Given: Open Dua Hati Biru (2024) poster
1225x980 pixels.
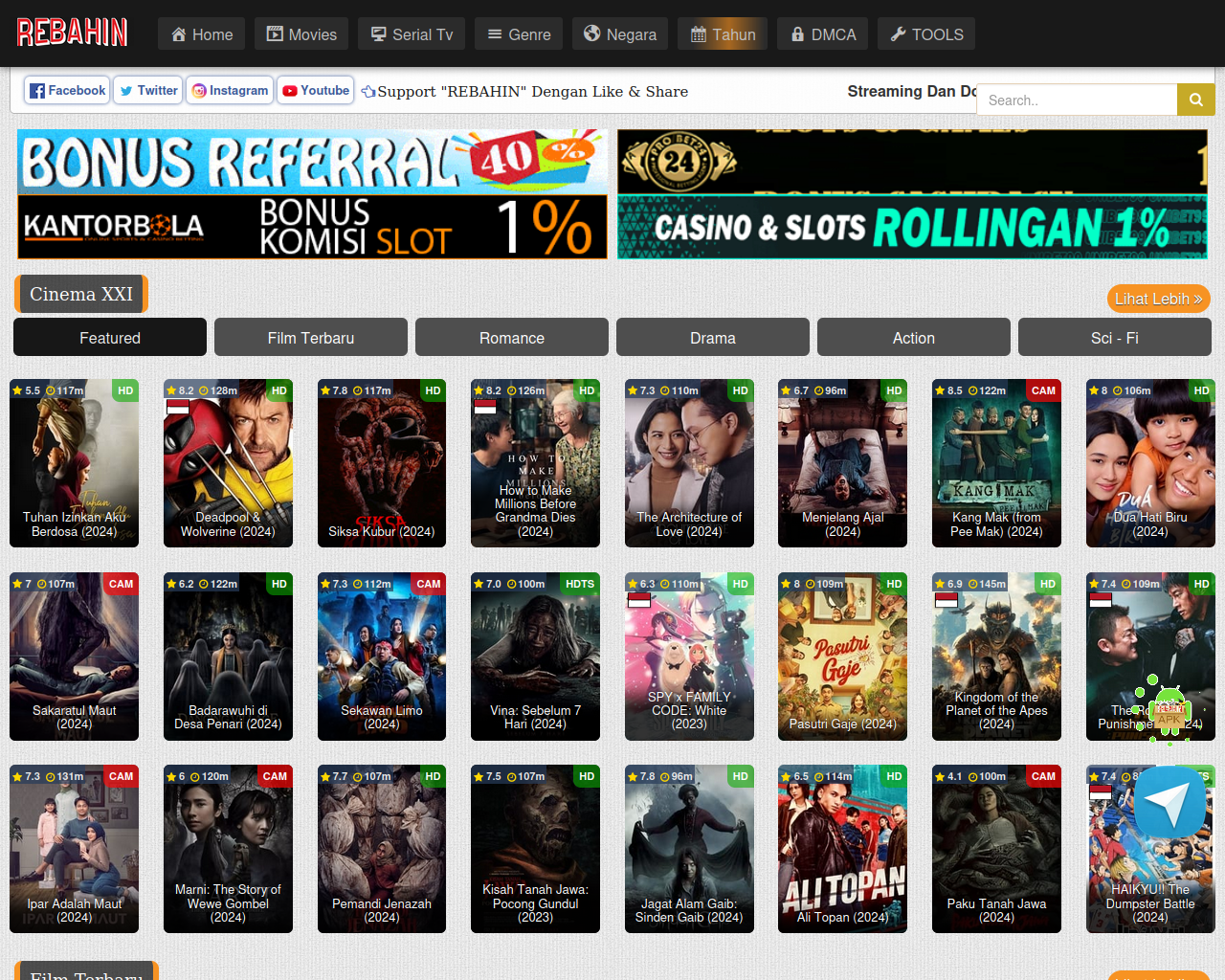Looking at the screenshot, I should (1150, 463).
